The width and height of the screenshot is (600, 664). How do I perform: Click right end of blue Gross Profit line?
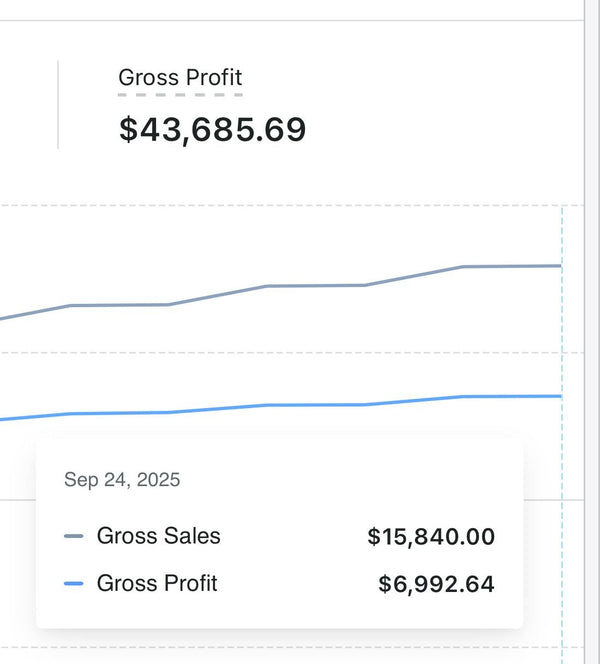tap(559, 396)
